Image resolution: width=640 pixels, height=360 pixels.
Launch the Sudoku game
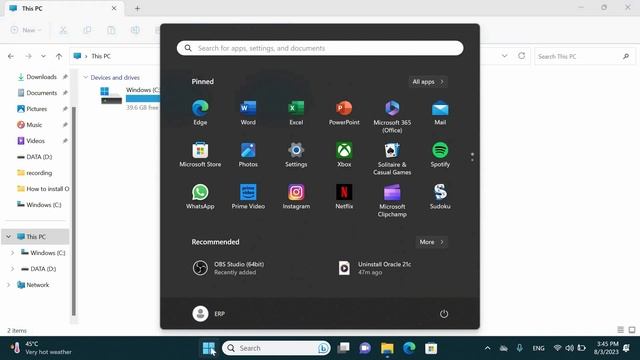pos(440,197)
